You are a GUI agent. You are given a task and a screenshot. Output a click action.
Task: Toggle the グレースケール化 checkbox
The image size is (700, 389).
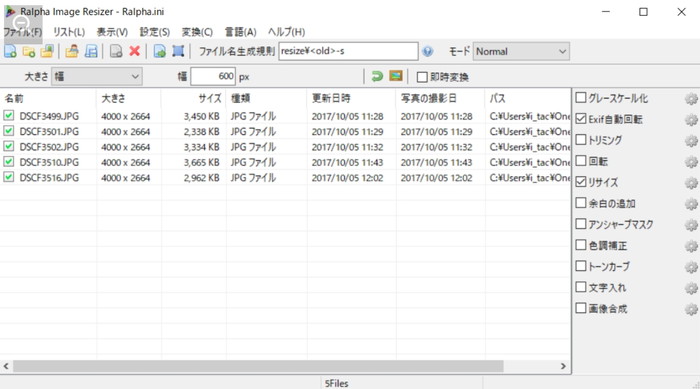581,98
